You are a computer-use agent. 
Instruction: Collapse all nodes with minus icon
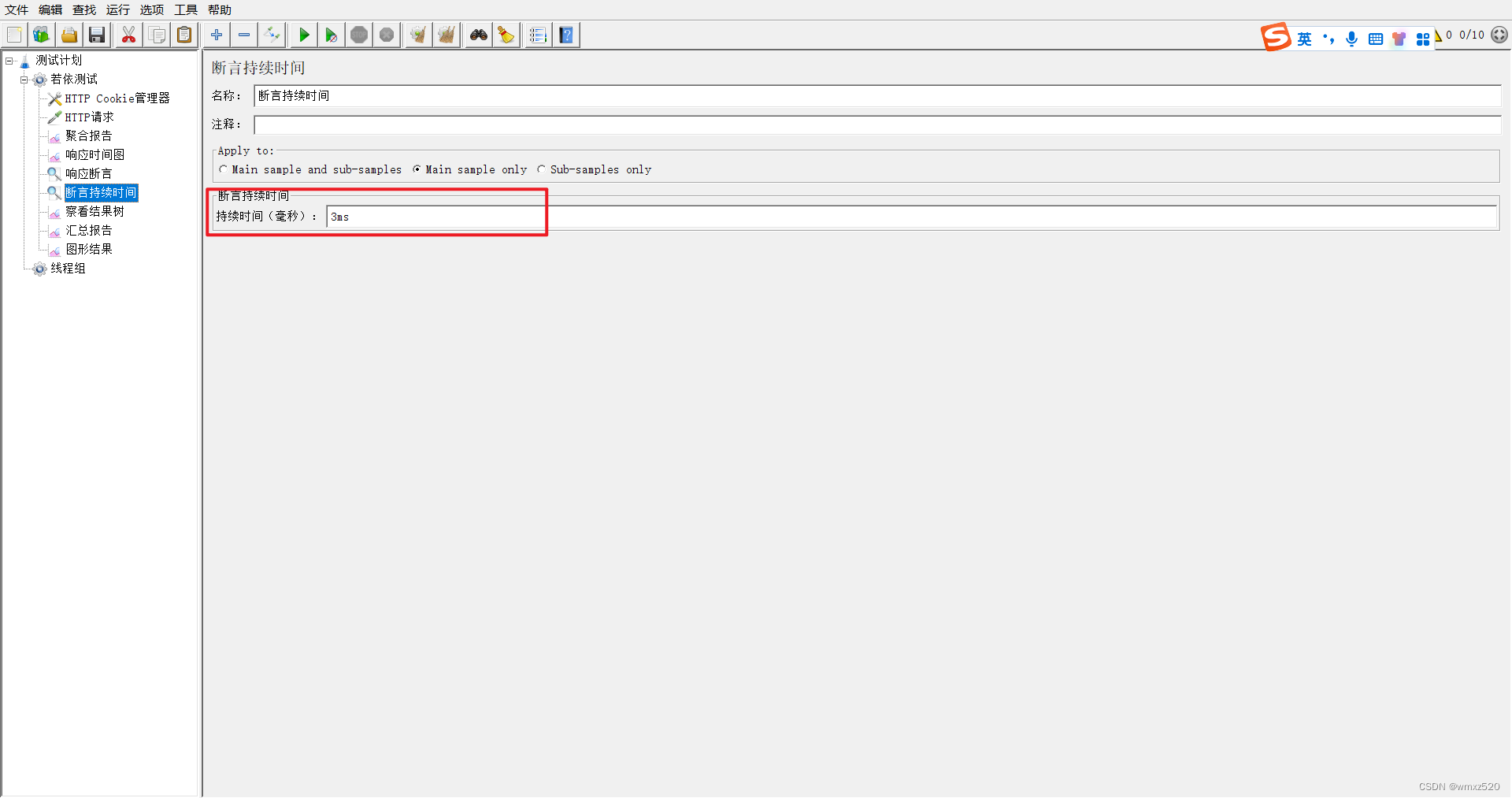click(x=244, y=35)
